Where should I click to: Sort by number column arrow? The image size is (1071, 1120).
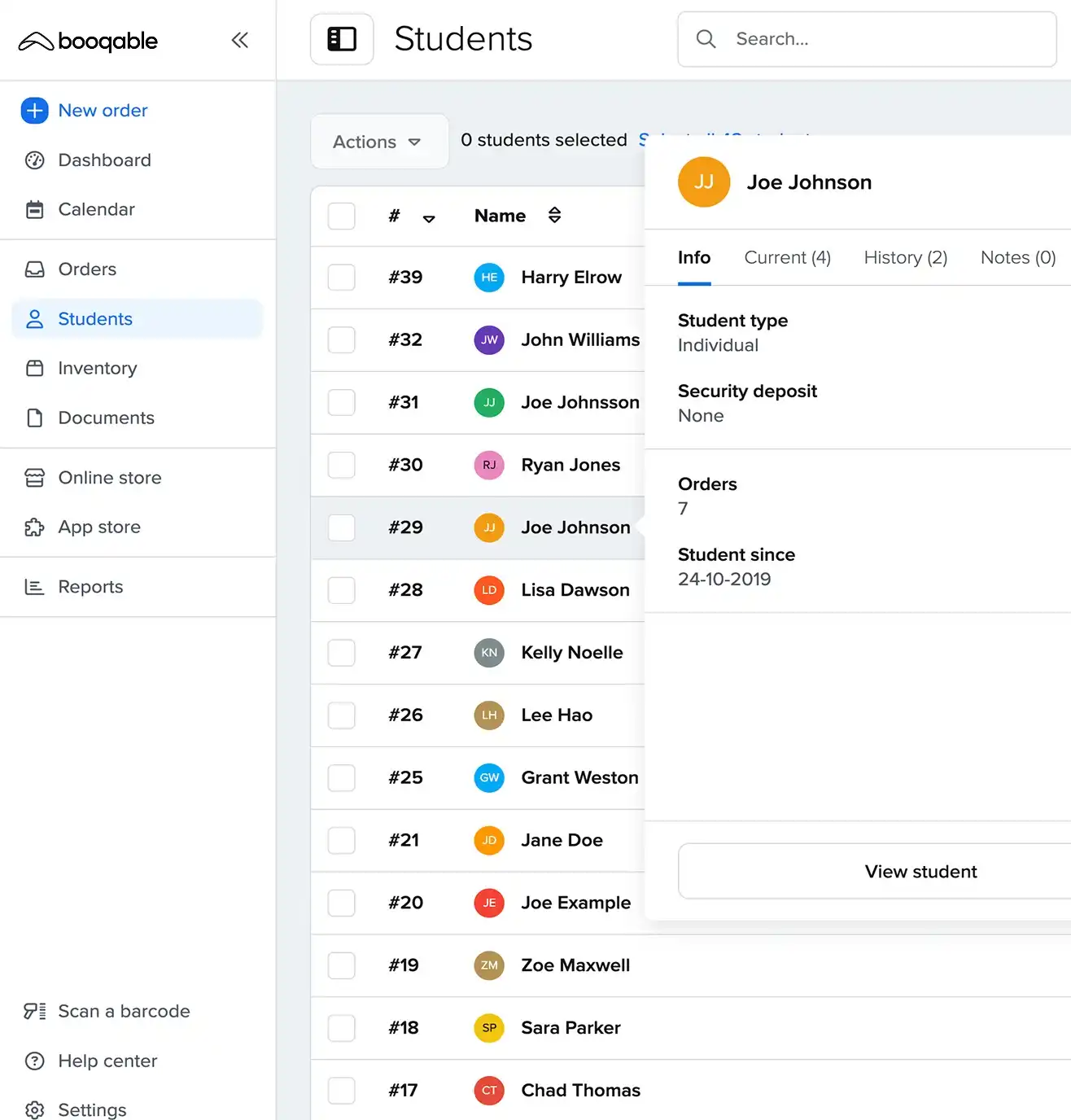[429, 218]
